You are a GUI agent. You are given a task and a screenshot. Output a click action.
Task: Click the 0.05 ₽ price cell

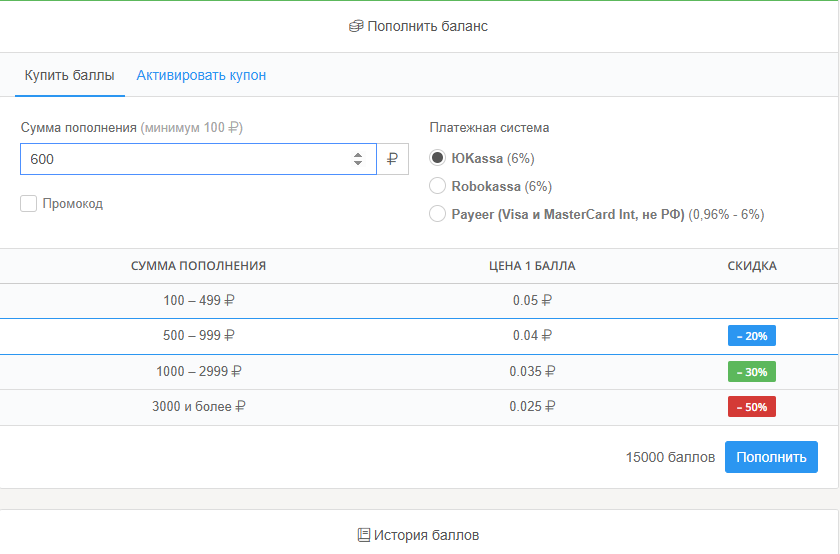532,301
